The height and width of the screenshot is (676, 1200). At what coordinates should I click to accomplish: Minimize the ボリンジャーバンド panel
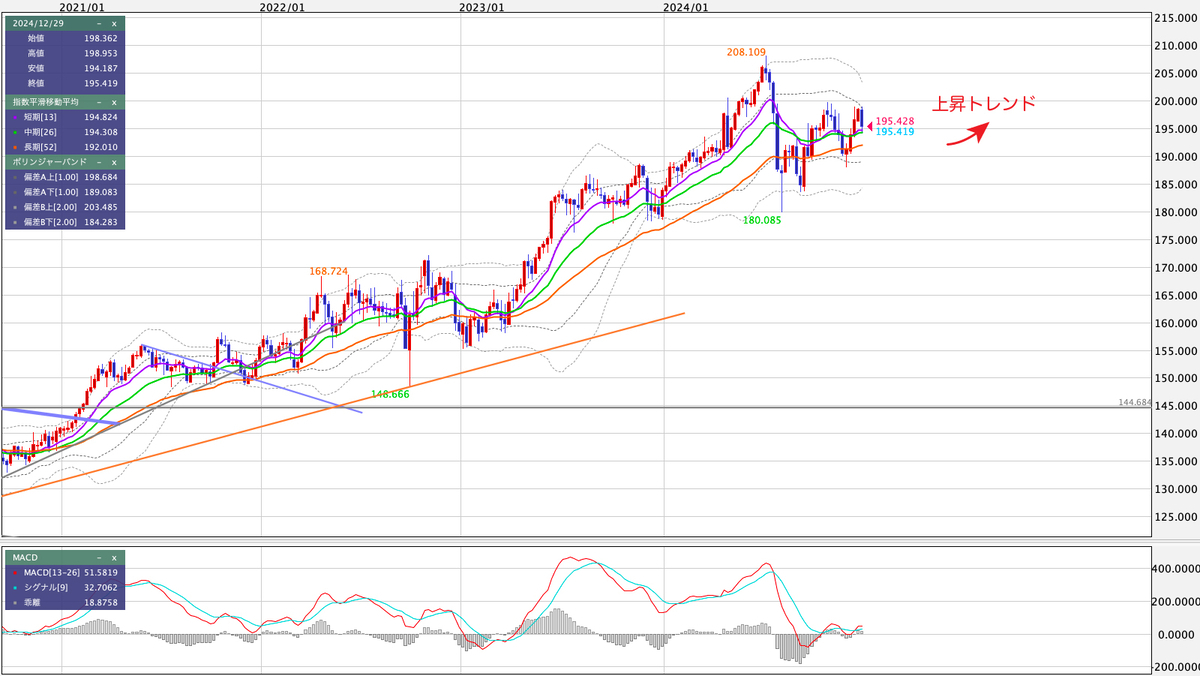pos(99,161)
